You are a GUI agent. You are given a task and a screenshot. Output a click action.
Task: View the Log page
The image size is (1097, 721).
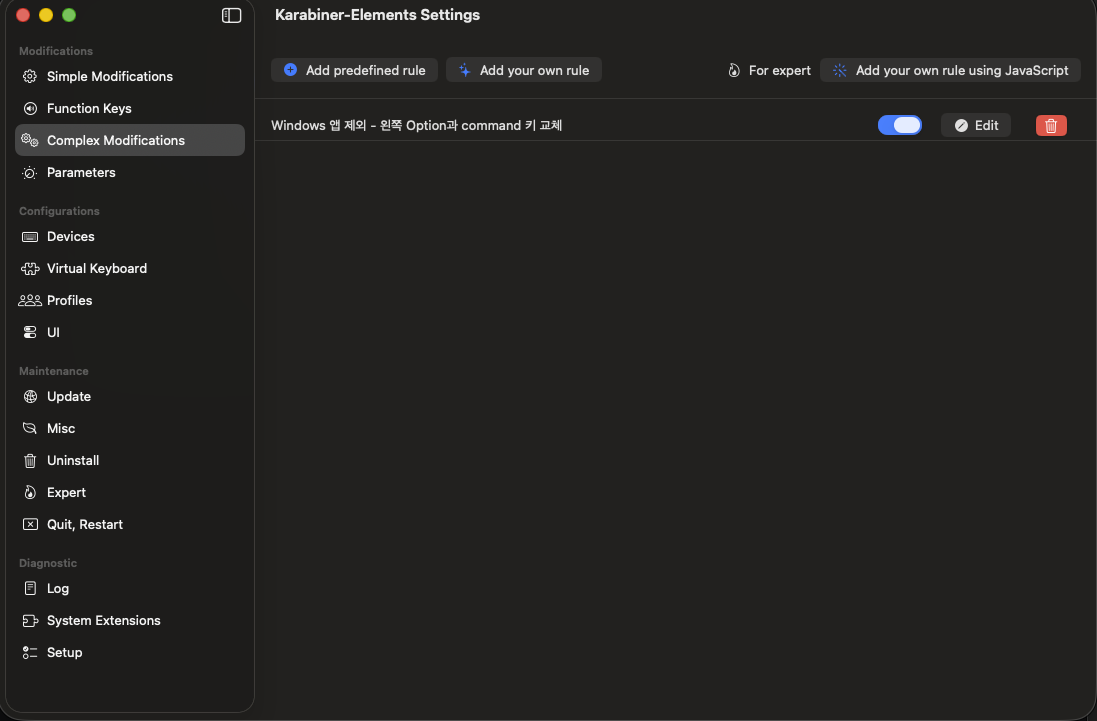[129, 588]
